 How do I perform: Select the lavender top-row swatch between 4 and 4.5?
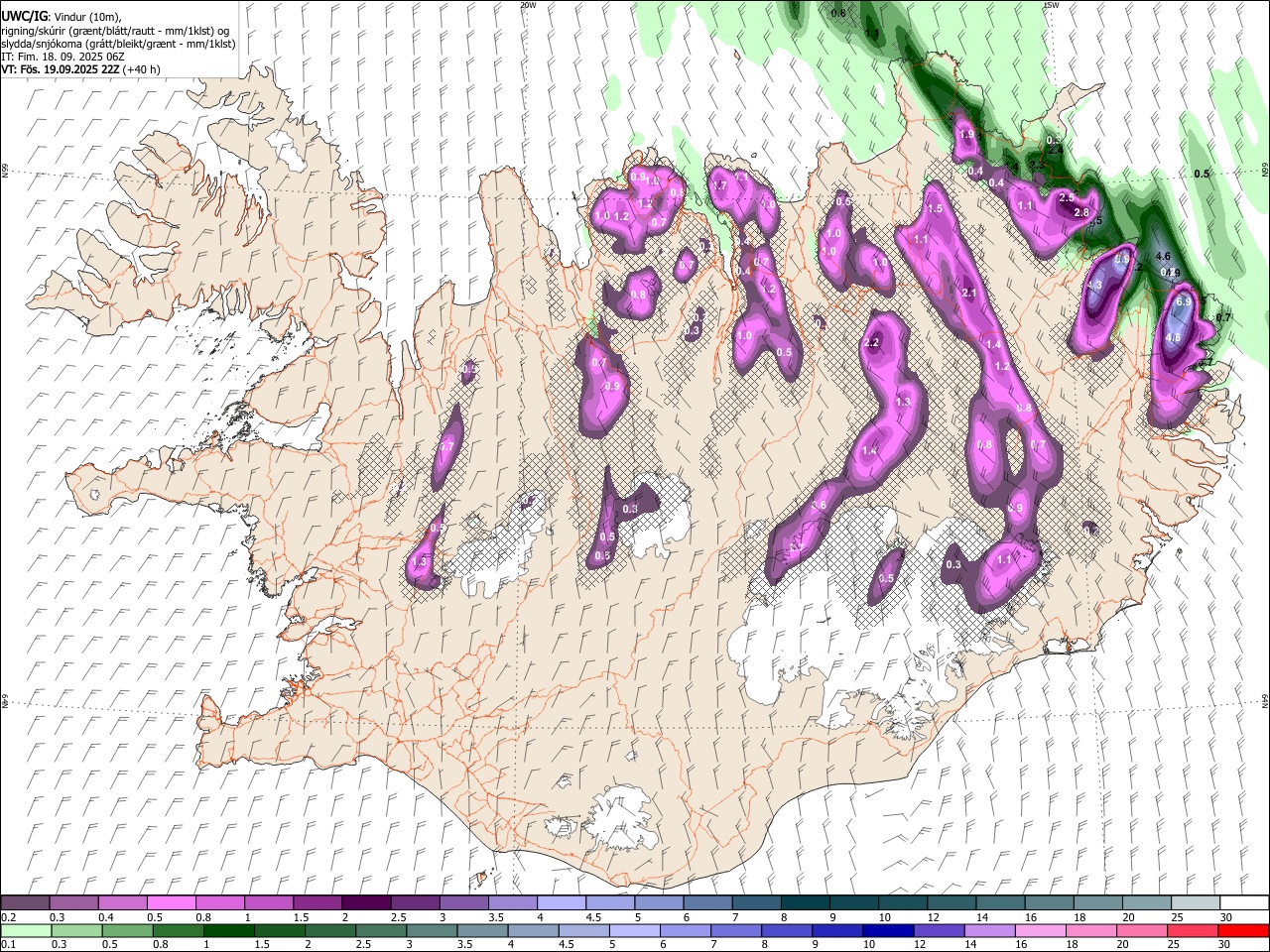[560, 903]
